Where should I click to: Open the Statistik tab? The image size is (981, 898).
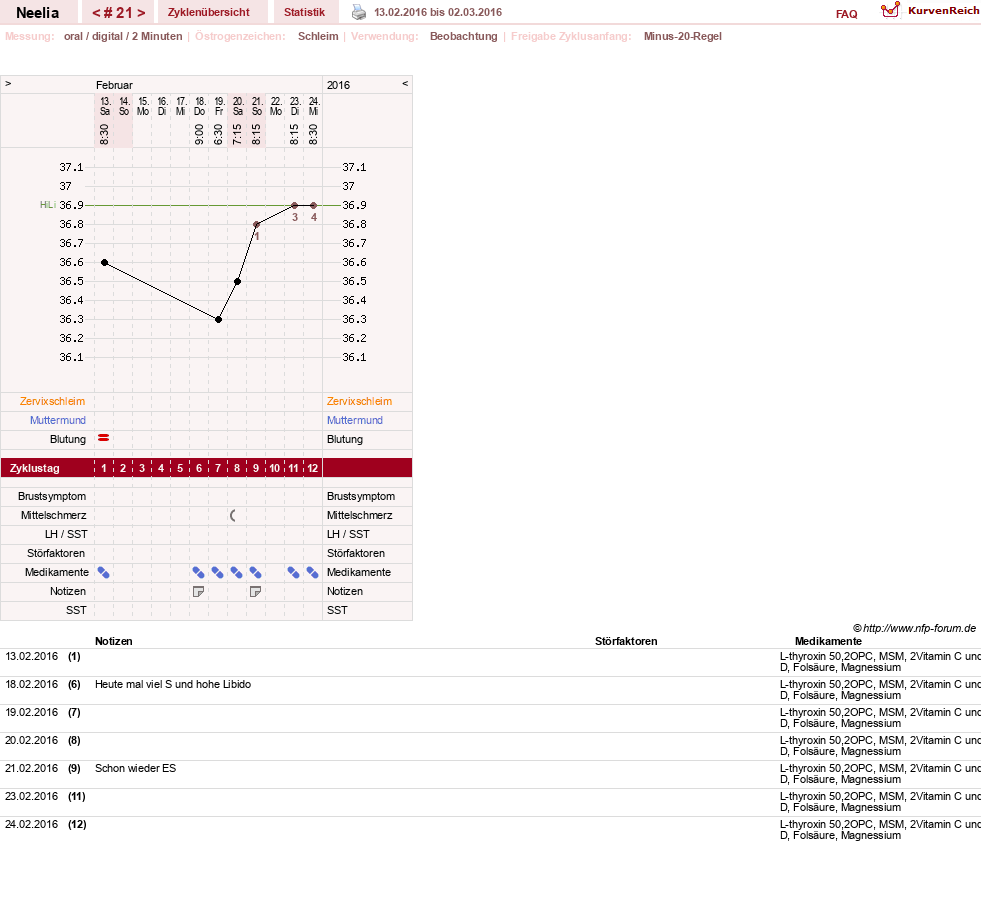pyautogui.click(x=304, y=12)
